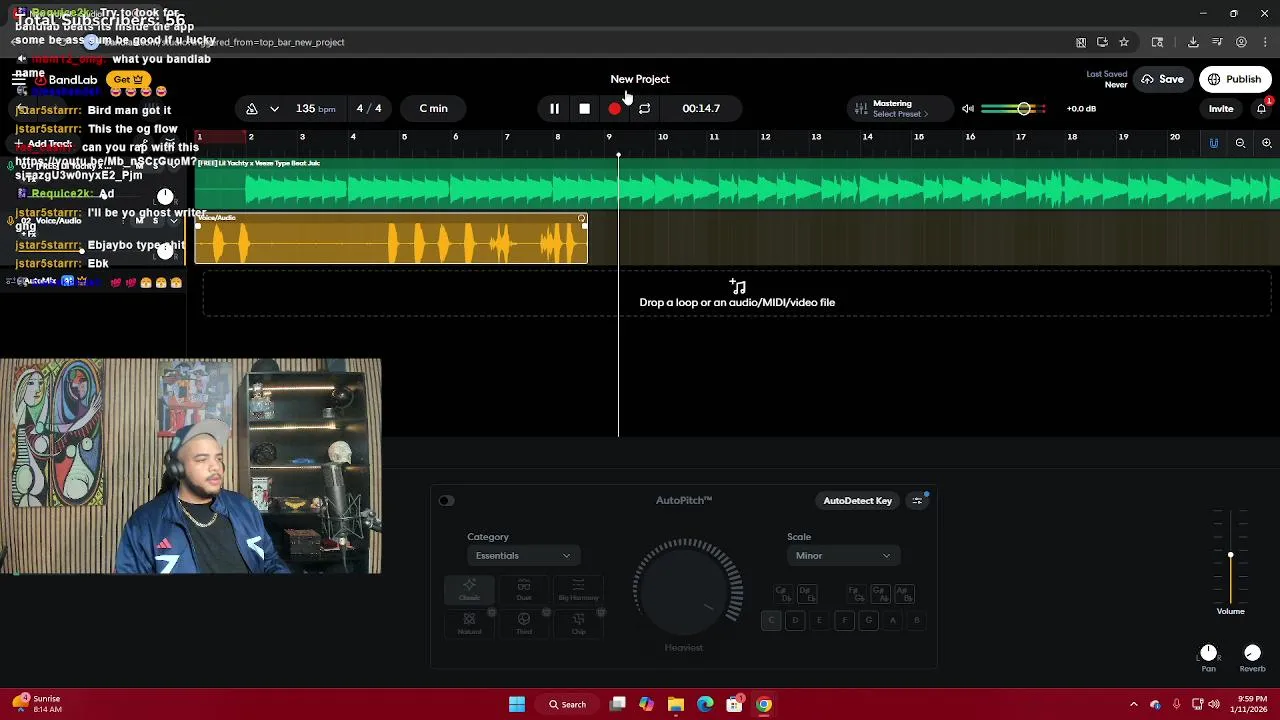This screenshot has height=720, width=1280.
Task: Click the taskbar Search box
Action: point(567,704)
